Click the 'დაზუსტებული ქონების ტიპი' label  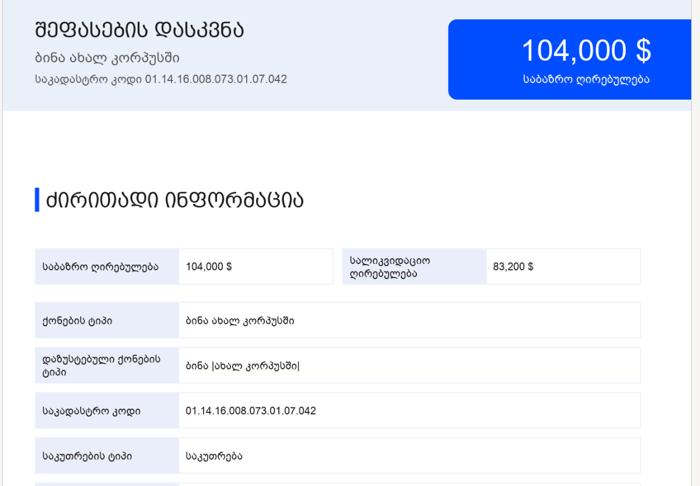pos(101,366)
